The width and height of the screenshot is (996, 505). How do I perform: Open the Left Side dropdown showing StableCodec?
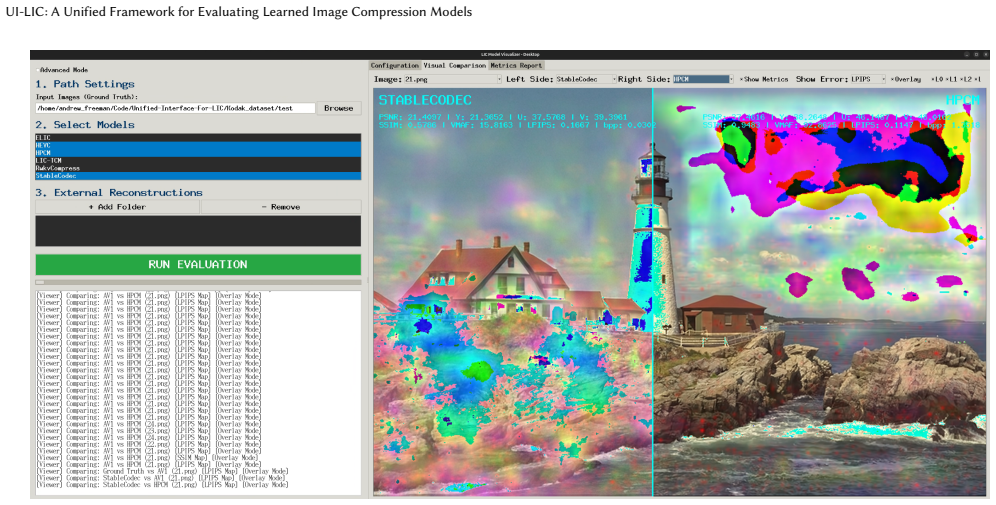(x=585, y=79)
